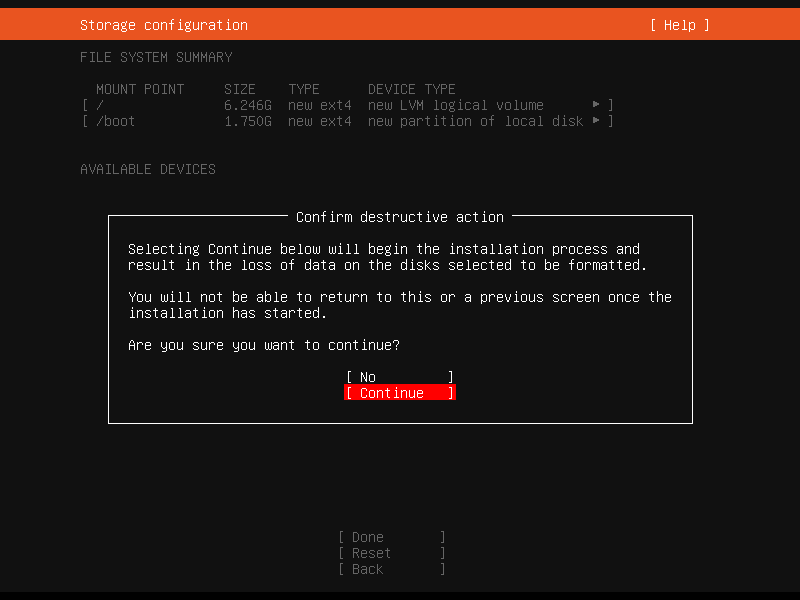Viewport: 800px width, 600px height.
Task: Click the 'new partition of local disk' text
Action: click(x=475, y=121)
